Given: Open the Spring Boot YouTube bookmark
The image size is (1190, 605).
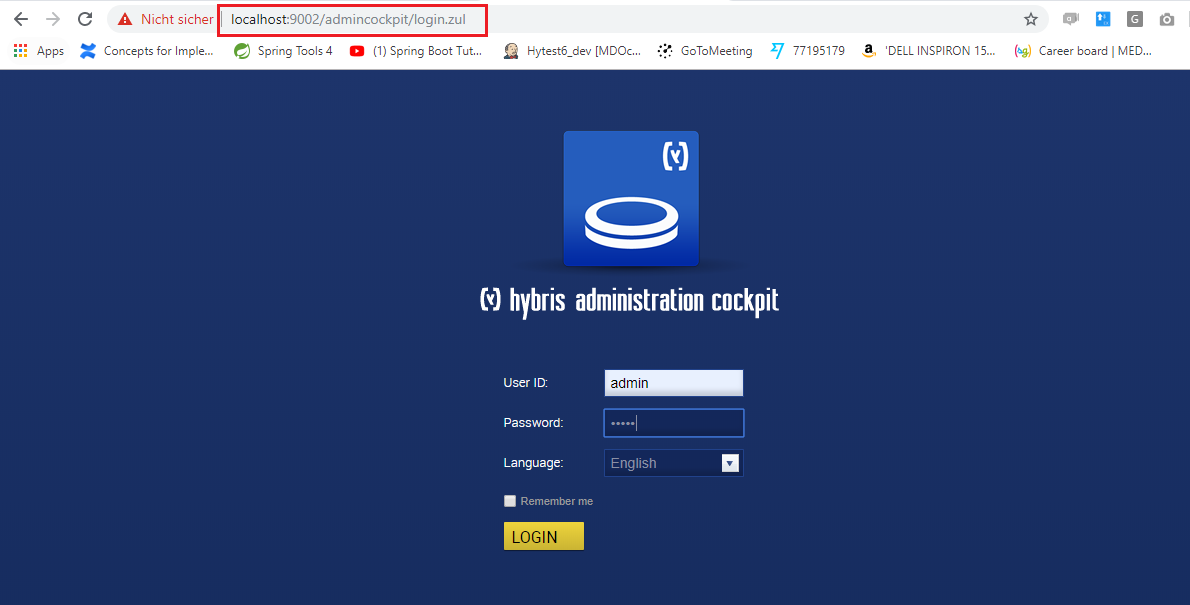Looking at the screenshot, I should tap(416, 51).
